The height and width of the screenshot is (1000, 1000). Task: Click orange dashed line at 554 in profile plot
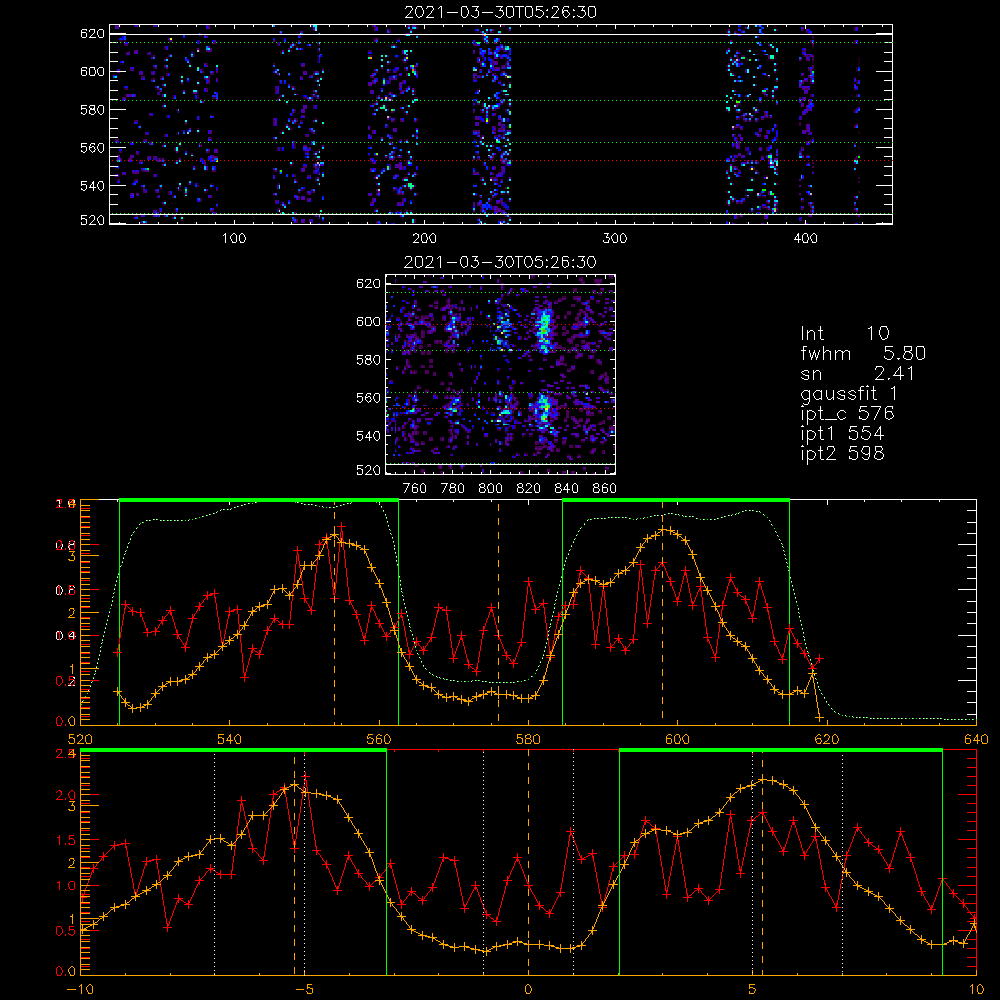[x=334, y=612]
